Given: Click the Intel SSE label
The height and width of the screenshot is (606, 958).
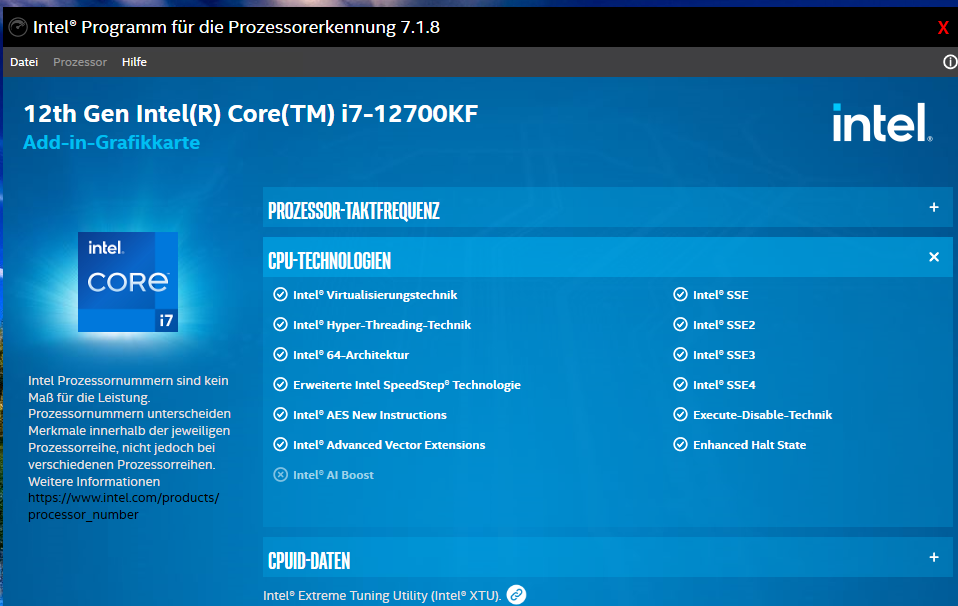Looking at the screenshot, I should (x=720, y=295).
